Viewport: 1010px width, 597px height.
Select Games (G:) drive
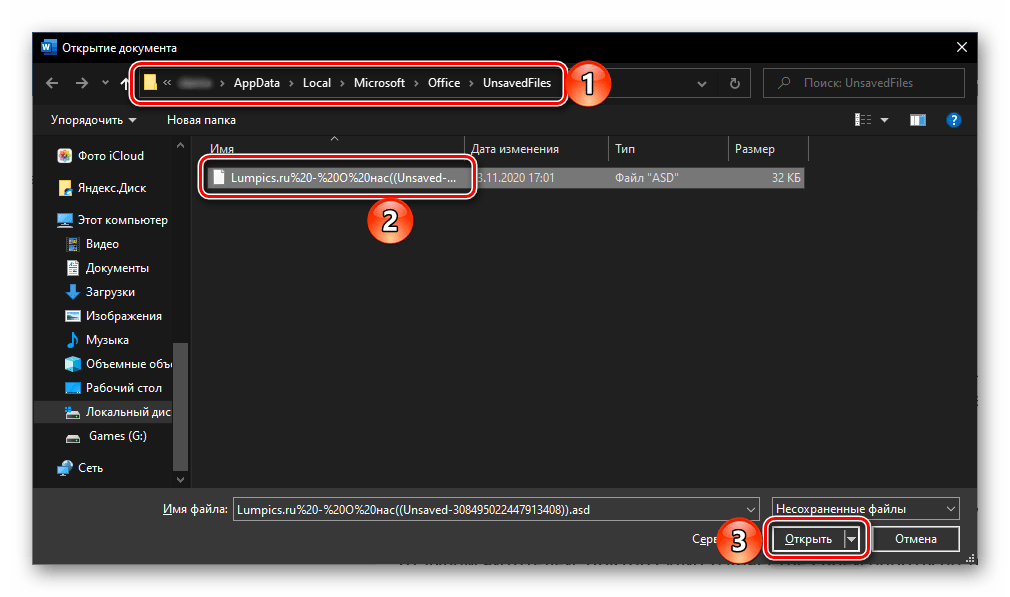[x=117, y=436]
